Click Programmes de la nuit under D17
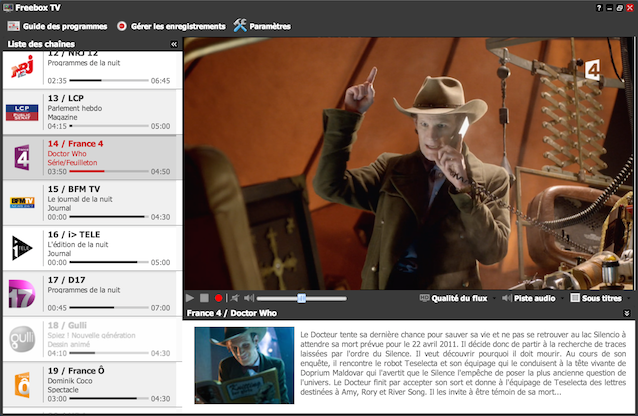Image resolution: width=638 pixels, height=416 pixels. coord(84,290)
